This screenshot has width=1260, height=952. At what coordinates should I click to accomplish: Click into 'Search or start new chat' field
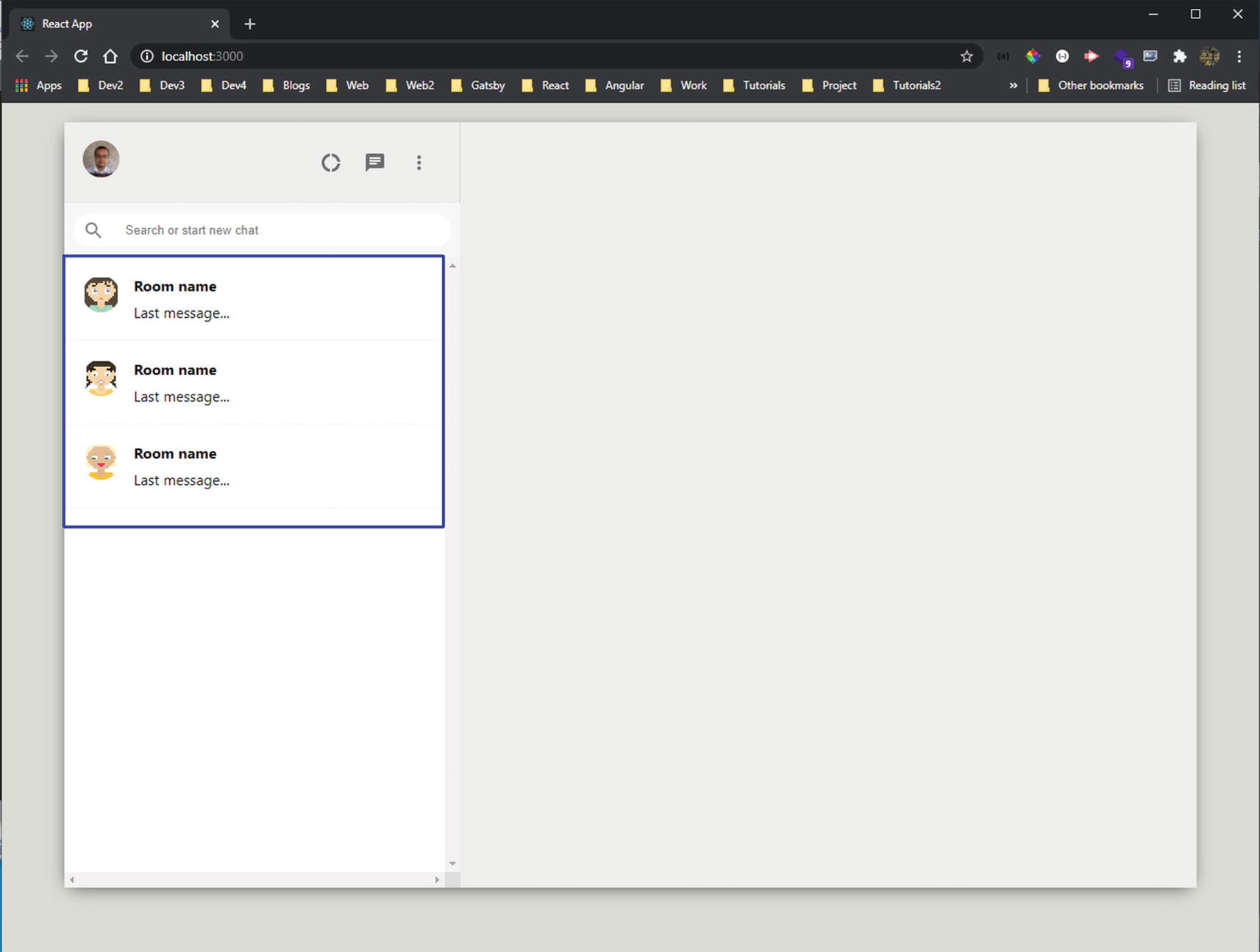tap(280, 230)
